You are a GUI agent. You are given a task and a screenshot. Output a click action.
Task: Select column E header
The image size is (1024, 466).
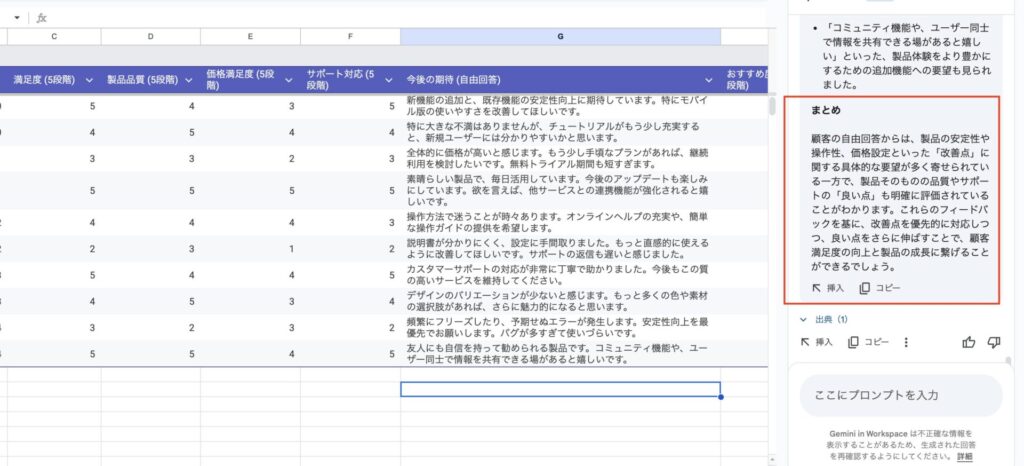click(x=250, y=37)
